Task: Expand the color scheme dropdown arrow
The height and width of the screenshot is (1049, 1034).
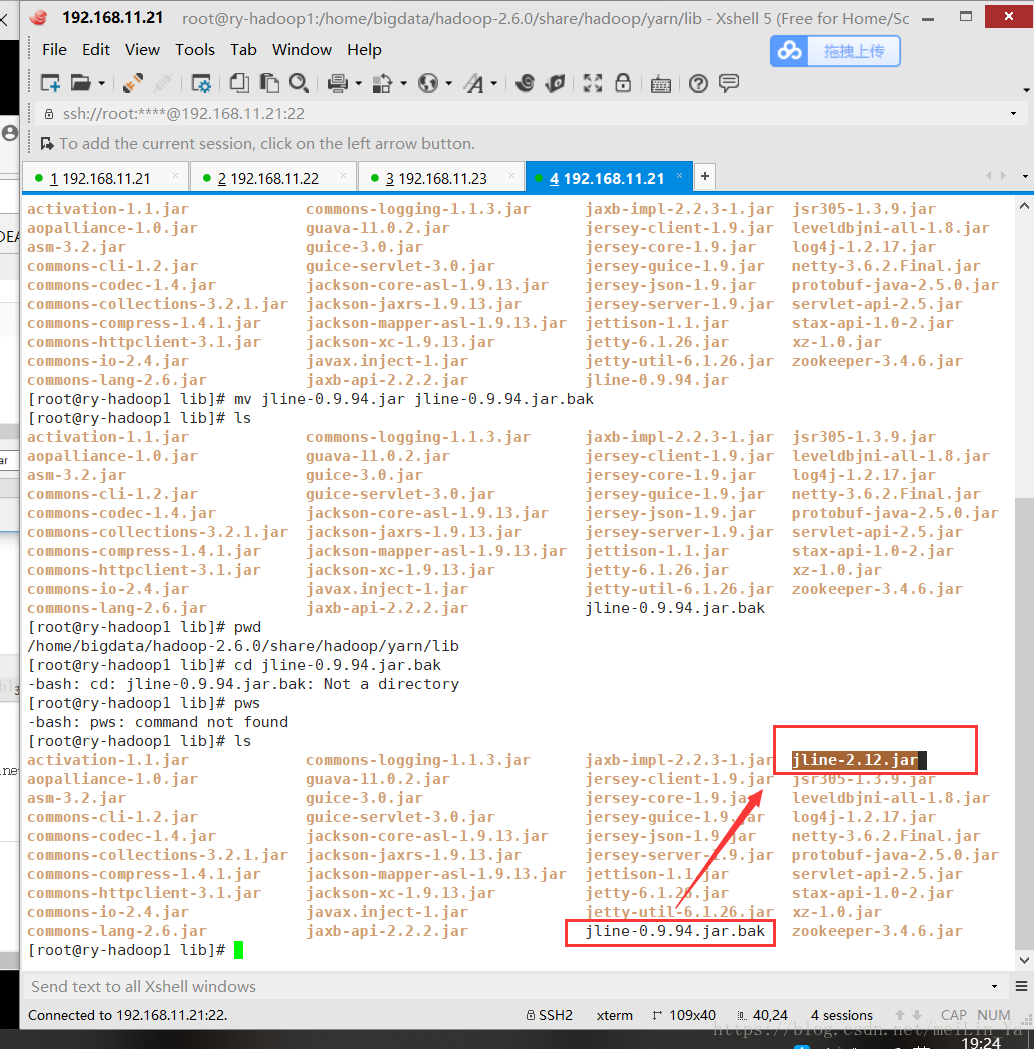Action: click(x=403, y=84)
